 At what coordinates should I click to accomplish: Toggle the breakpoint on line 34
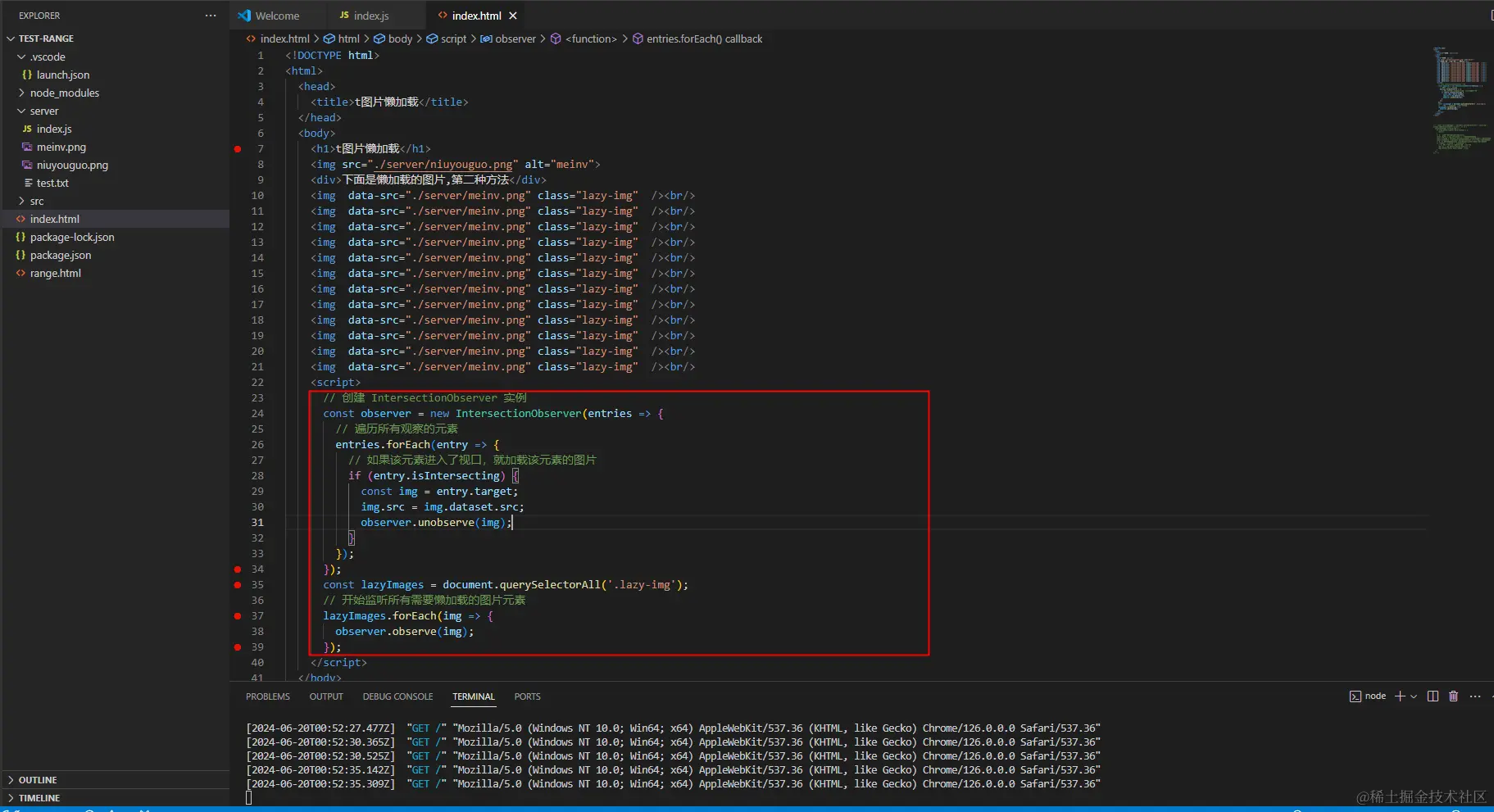(x=238, y=569)
